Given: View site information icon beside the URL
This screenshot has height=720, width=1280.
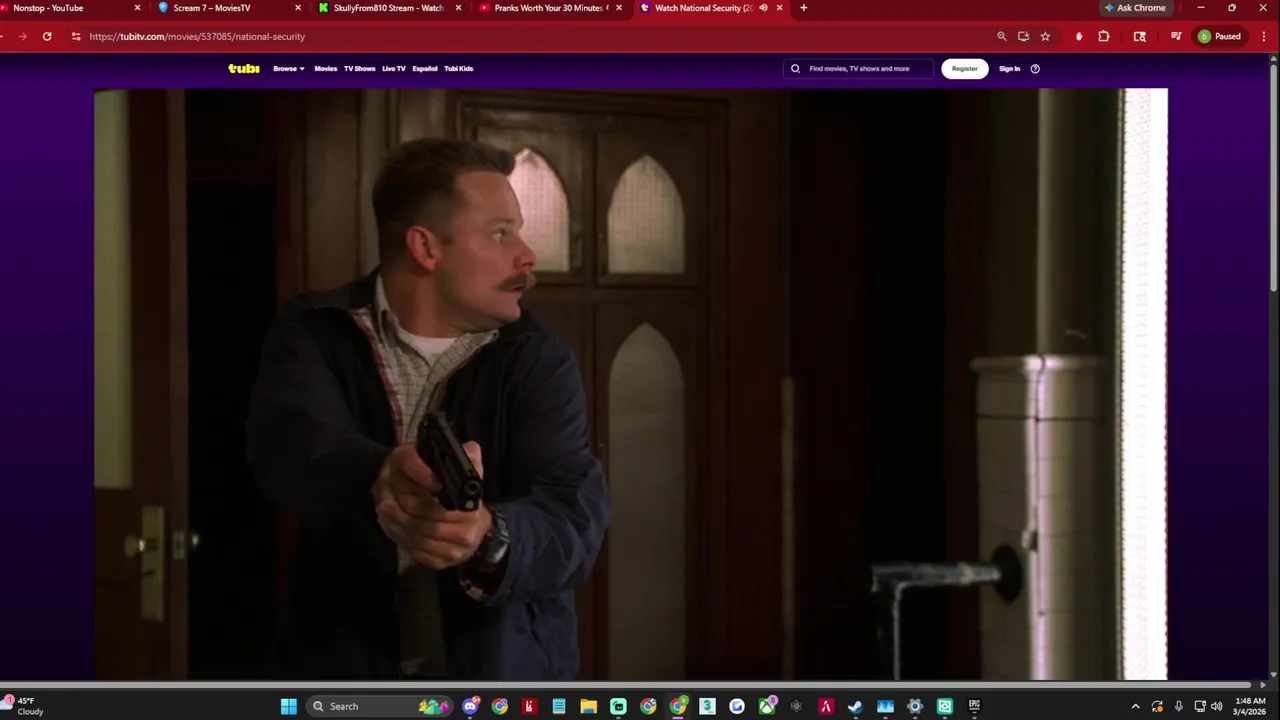Looking at the screenshot, I should [75, 36].
